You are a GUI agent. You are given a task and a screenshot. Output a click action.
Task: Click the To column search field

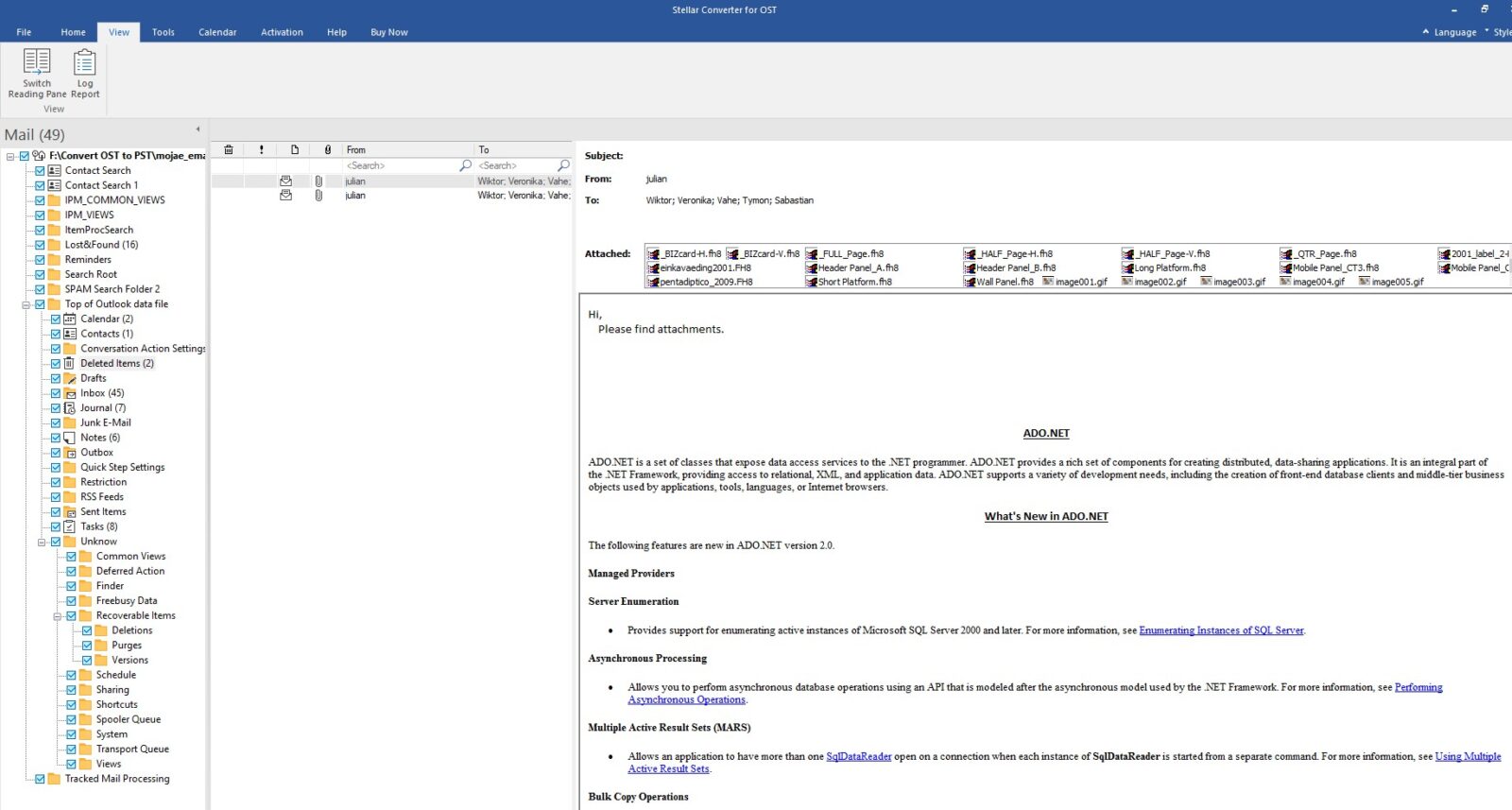pyautogui.click(x=515, y=165)
